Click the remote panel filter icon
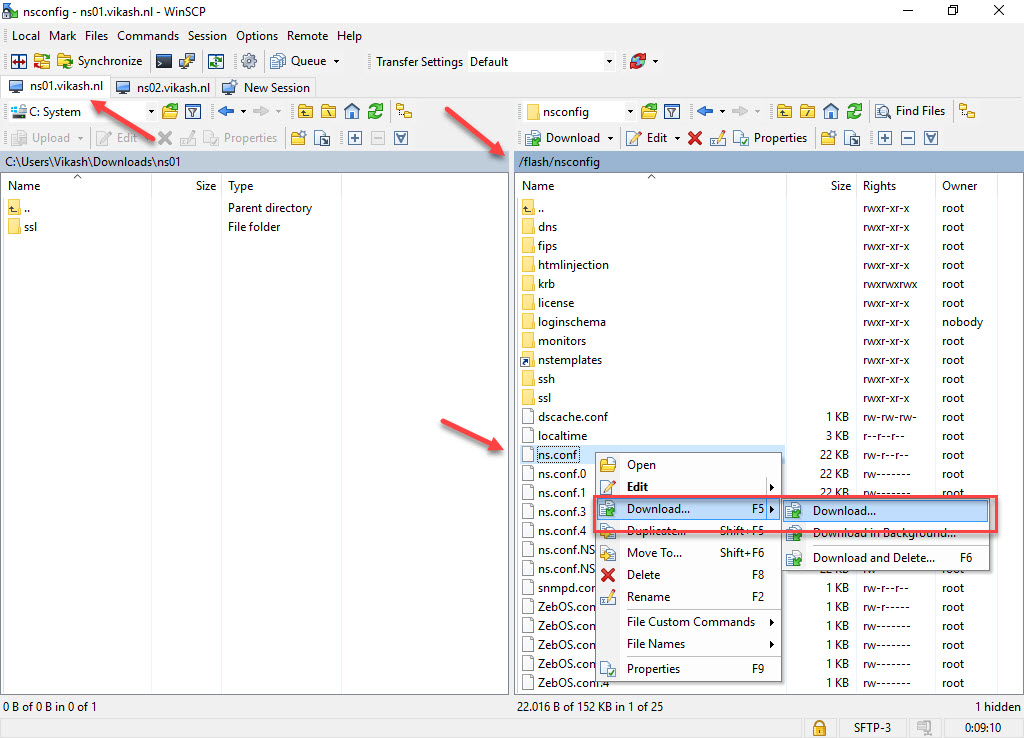The height and width of the screenshot is (738, 1024). [x=672, y=112]
